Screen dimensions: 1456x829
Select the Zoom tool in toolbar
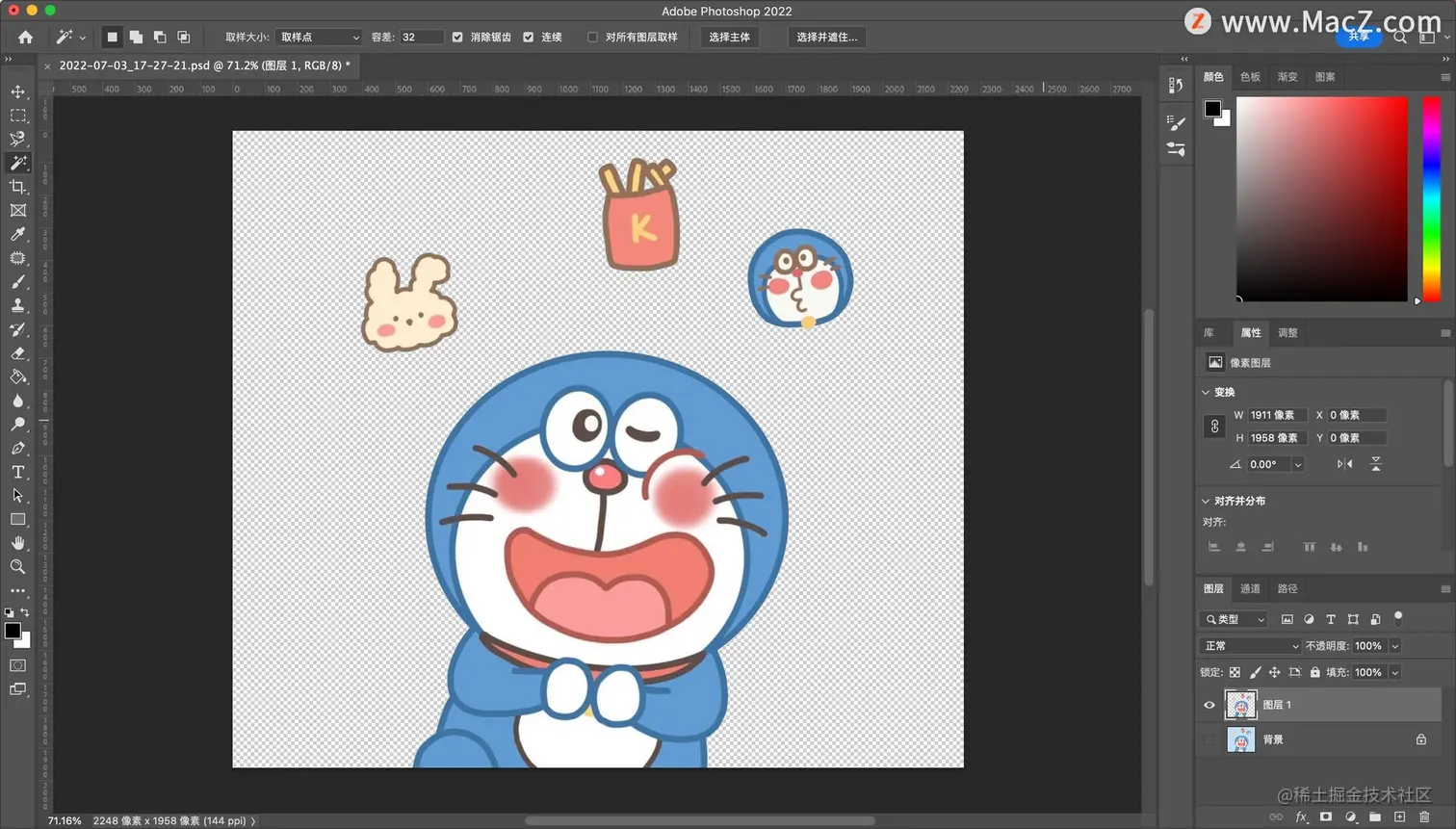pos(17,567)
